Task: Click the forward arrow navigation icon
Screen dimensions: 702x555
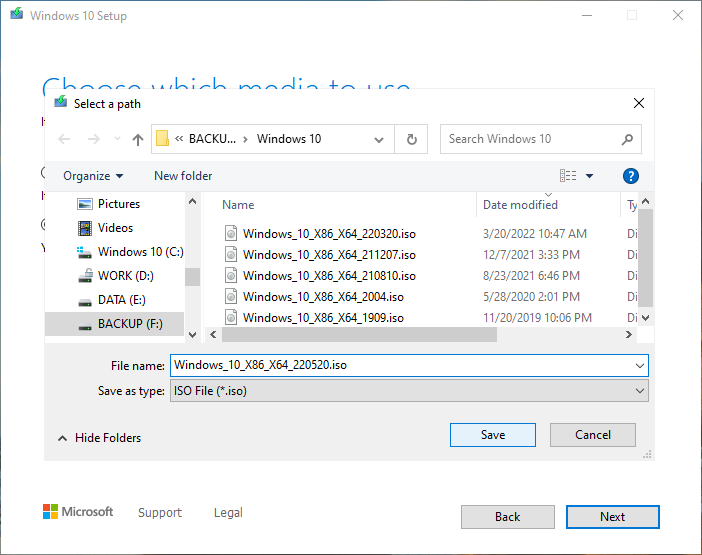Action: pyautogui.click(x=94, y=139)
